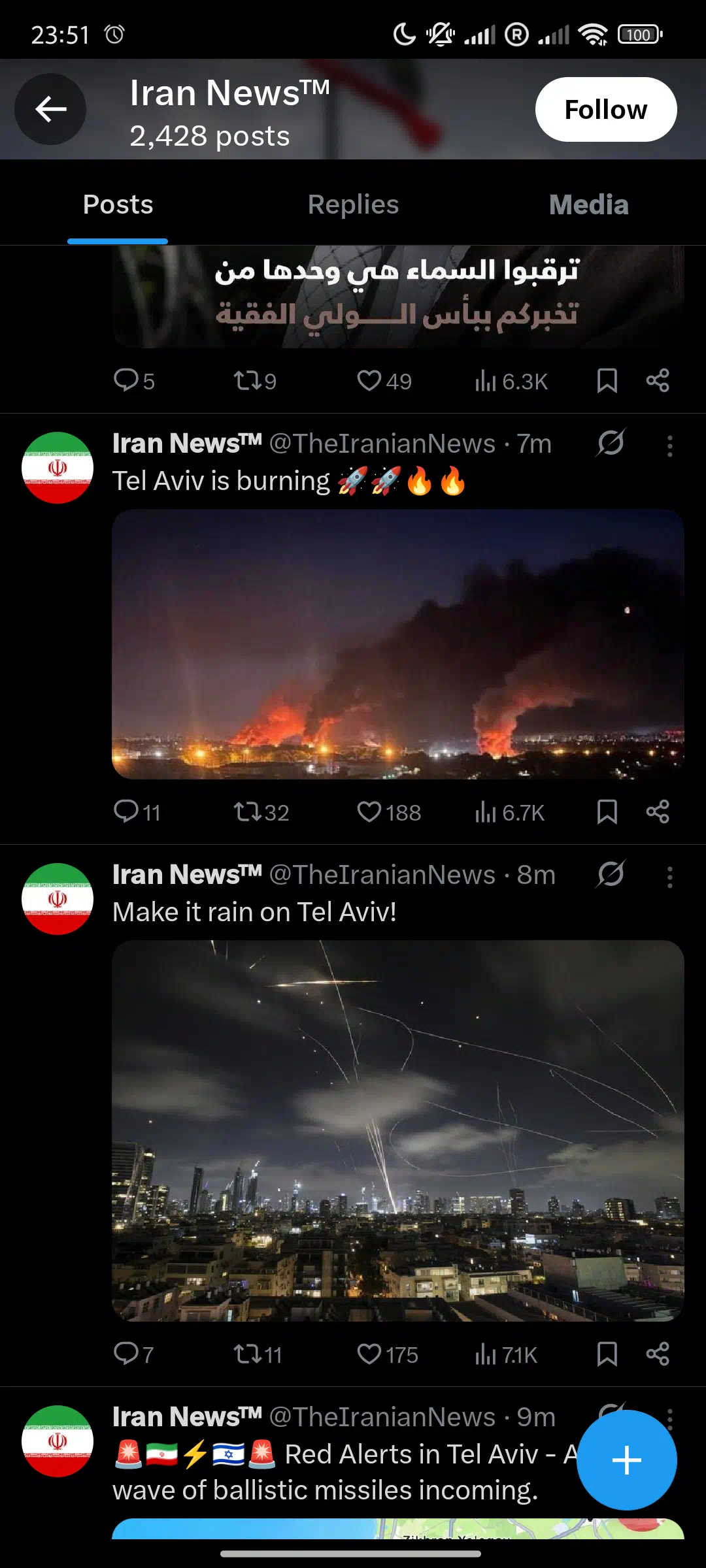Share the Arabic banner post with 49 likes
This screenshot has height=1568, width=706.
tap(657, 380)
